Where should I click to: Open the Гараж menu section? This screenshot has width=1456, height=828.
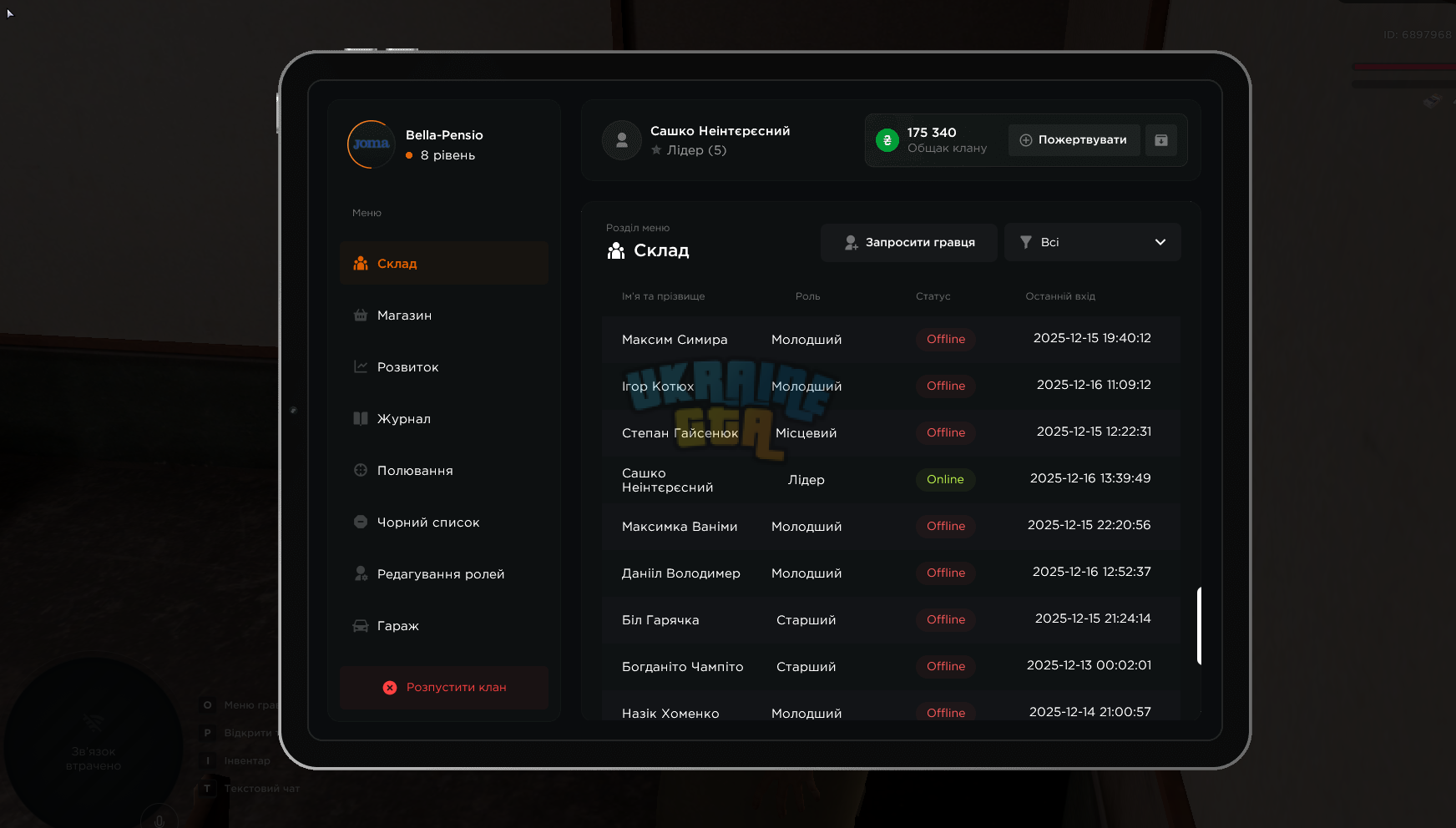(x=444, y=626)
